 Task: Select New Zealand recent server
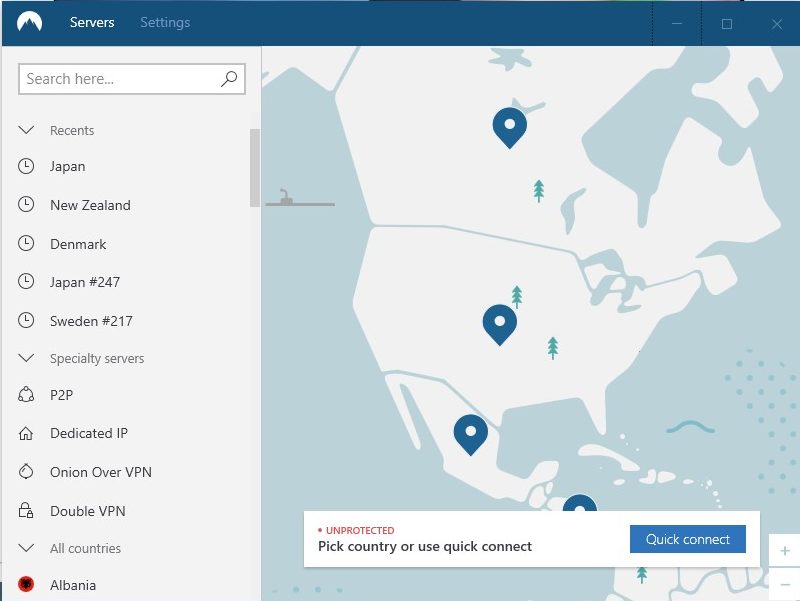90,205
